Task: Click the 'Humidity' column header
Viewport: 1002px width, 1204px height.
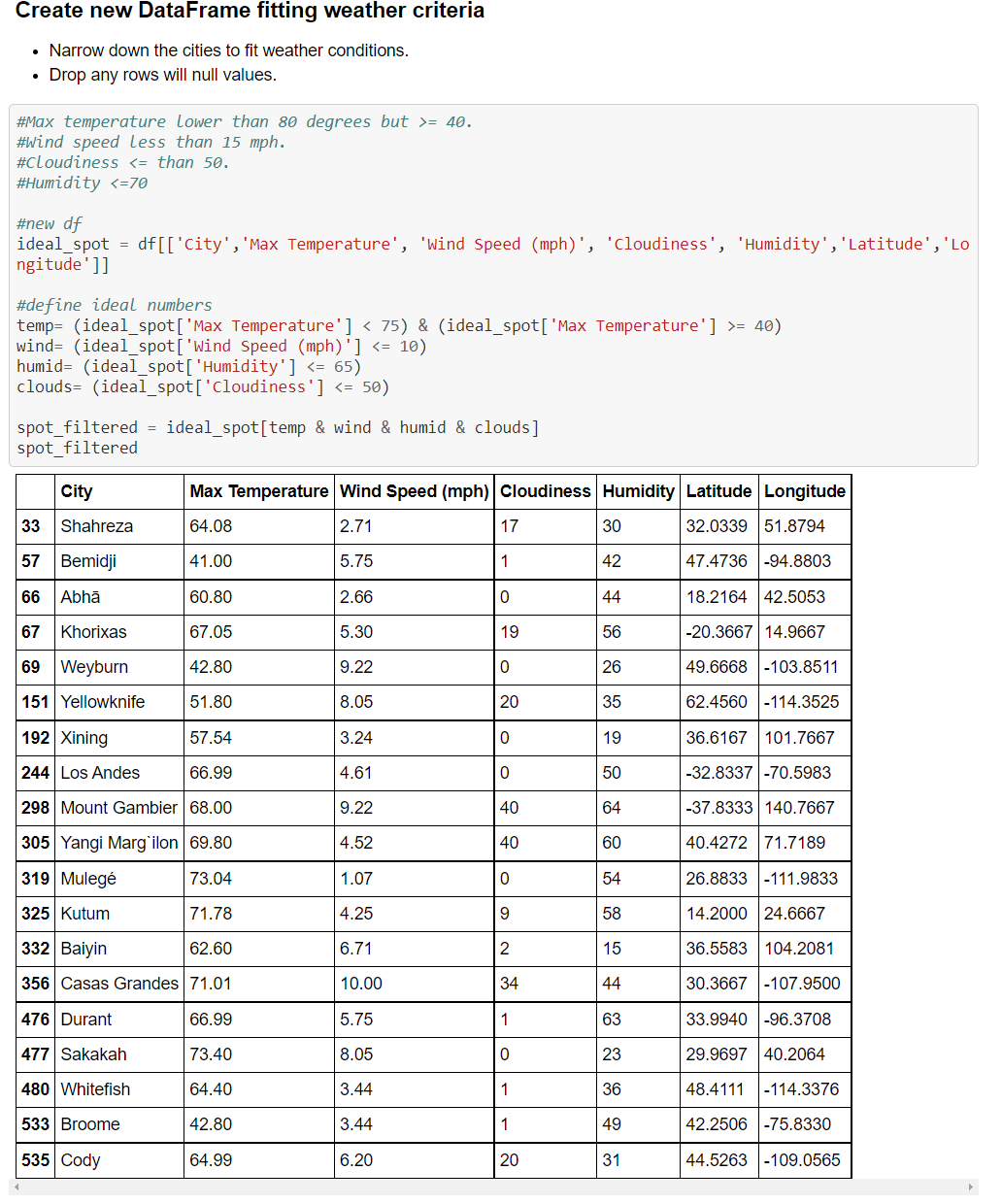Action: (x=638, y=491)
